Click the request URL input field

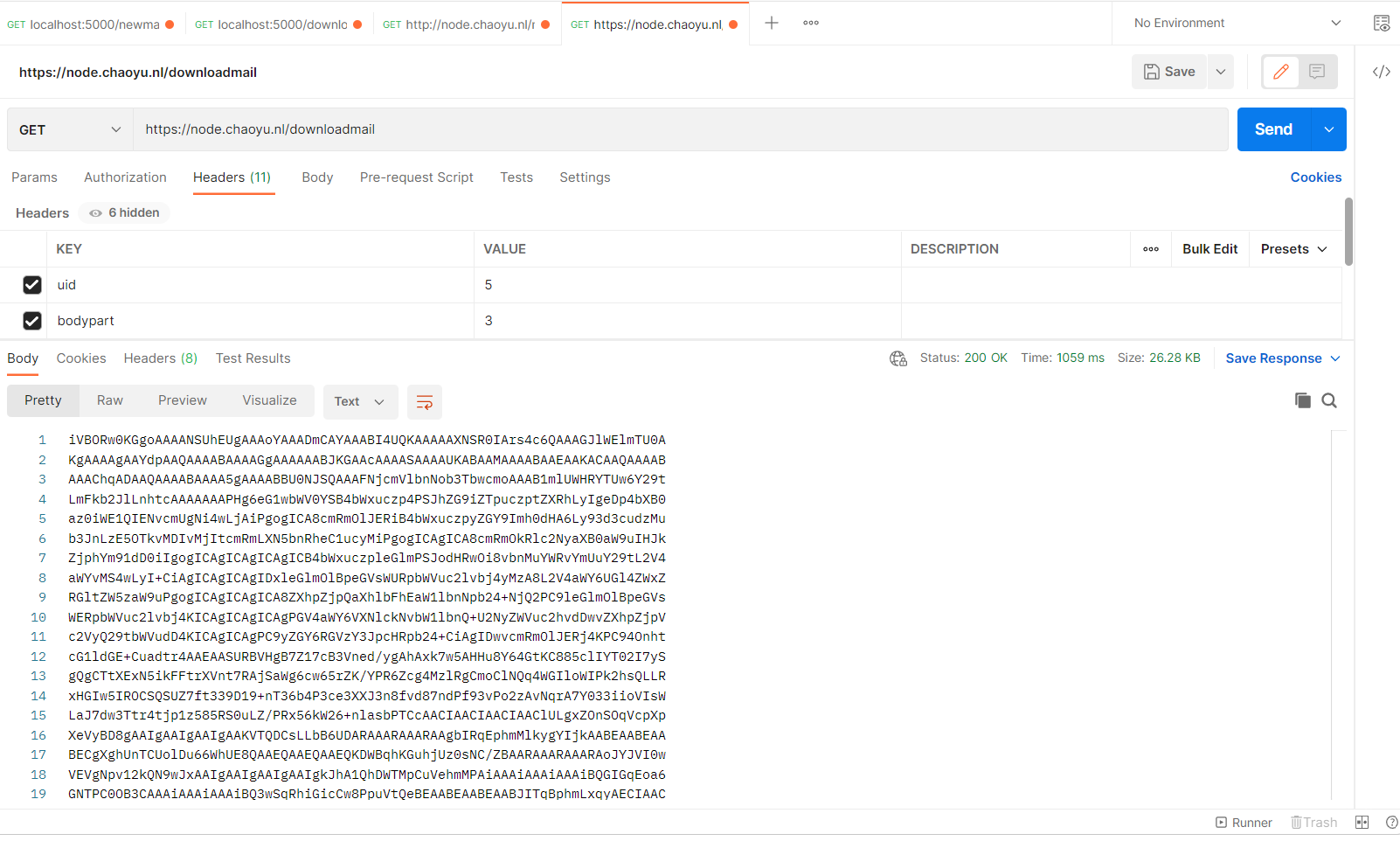click(680, 130)
